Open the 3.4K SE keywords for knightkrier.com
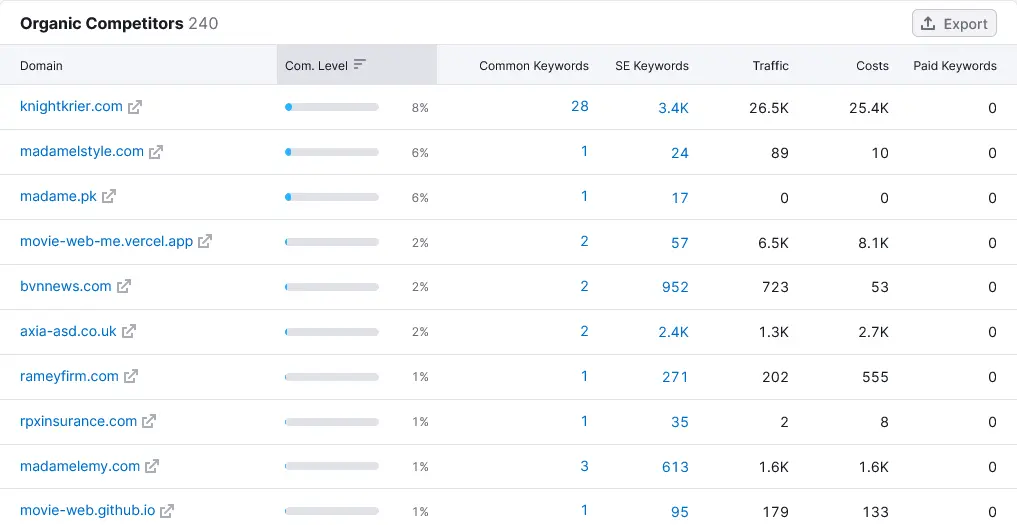 pos(673,108)
